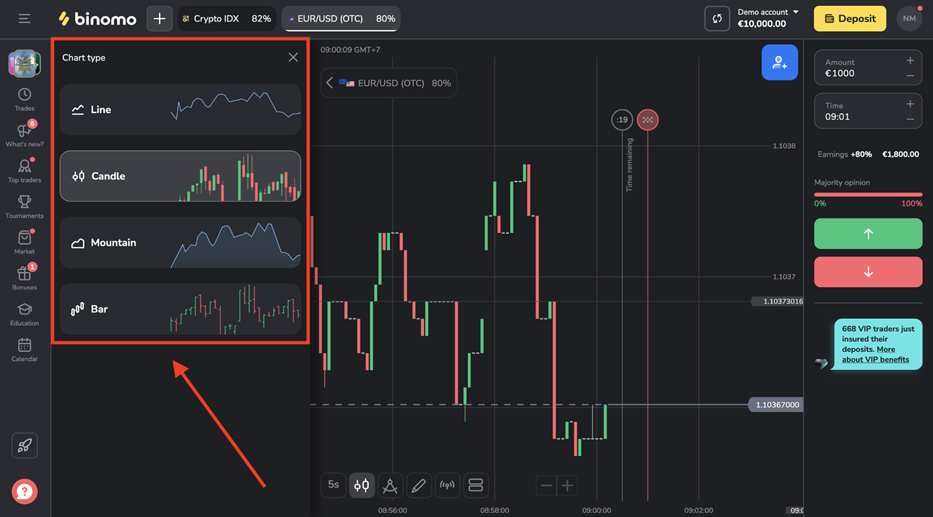This screenshot has width=933, height=517.
Task: Click the Majority opinion bar
Action: click(868, 195)
